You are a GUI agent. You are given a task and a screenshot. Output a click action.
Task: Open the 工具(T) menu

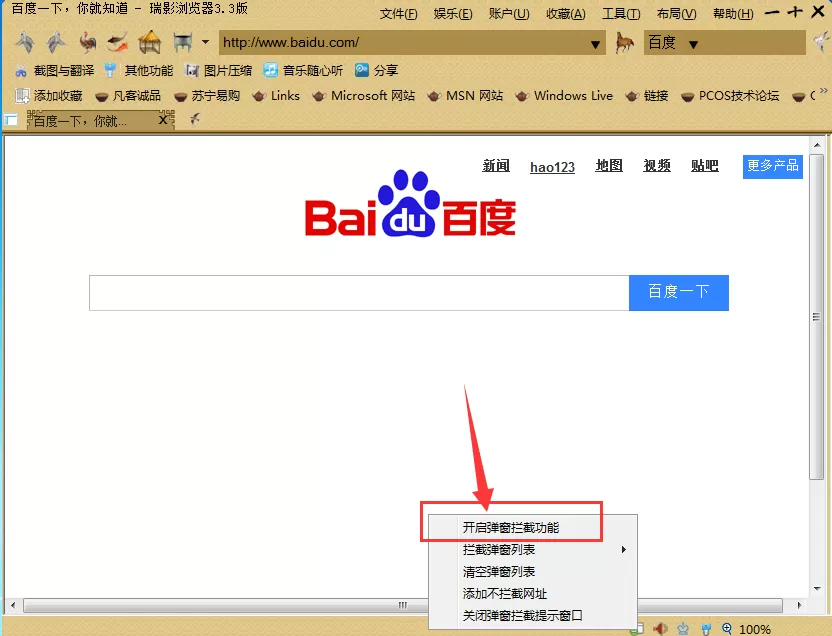tap(621, 14)
